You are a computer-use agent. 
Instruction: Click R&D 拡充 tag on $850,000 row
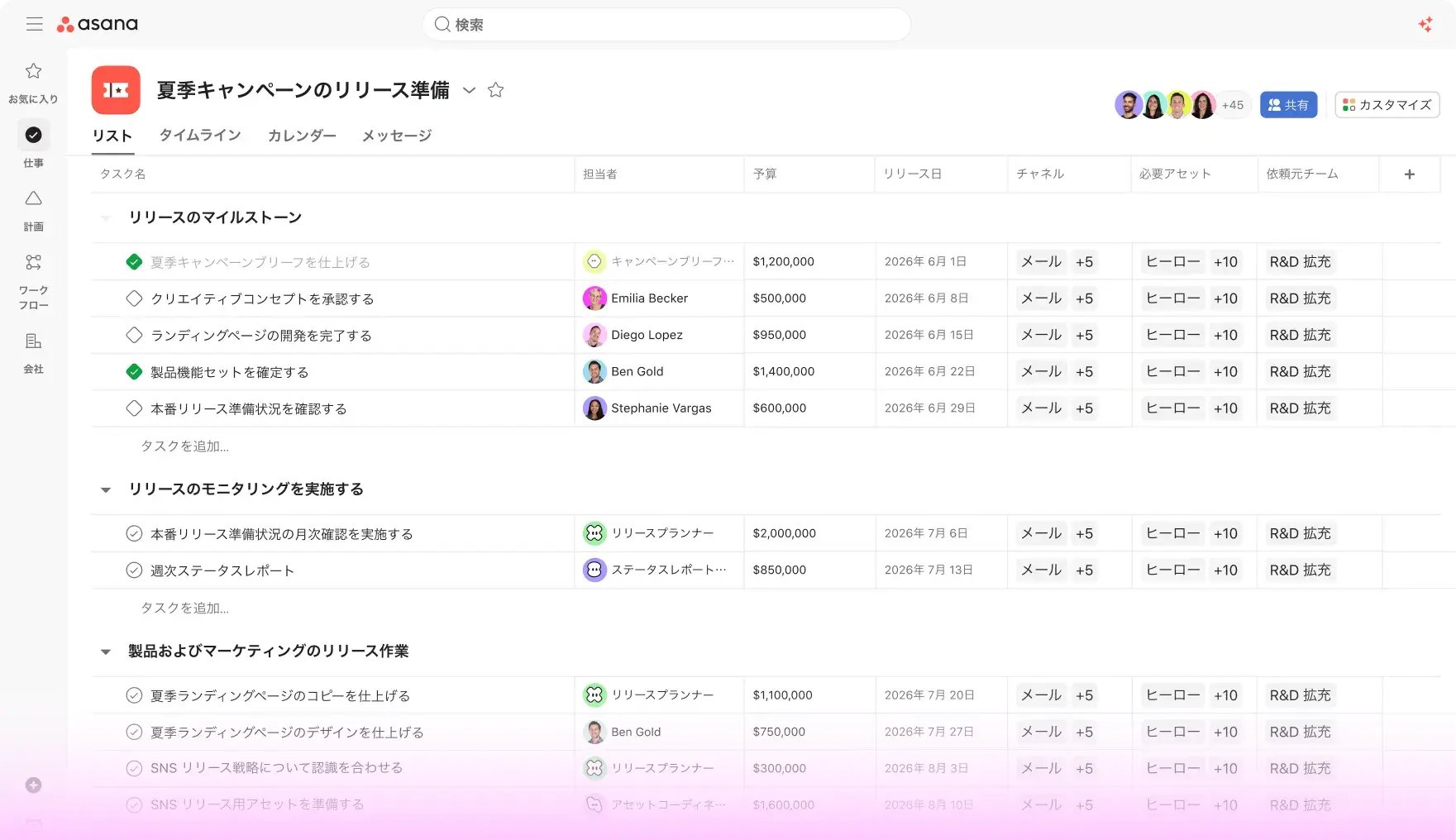coord(1300,570)
